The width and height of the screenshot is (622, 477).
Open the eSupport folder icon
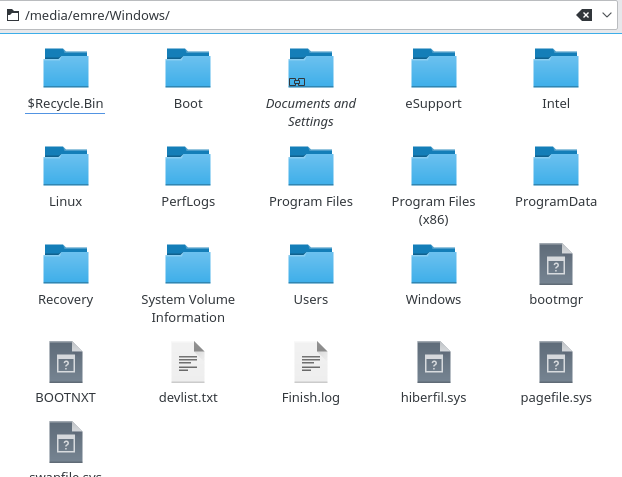click(x=434, y=67)
